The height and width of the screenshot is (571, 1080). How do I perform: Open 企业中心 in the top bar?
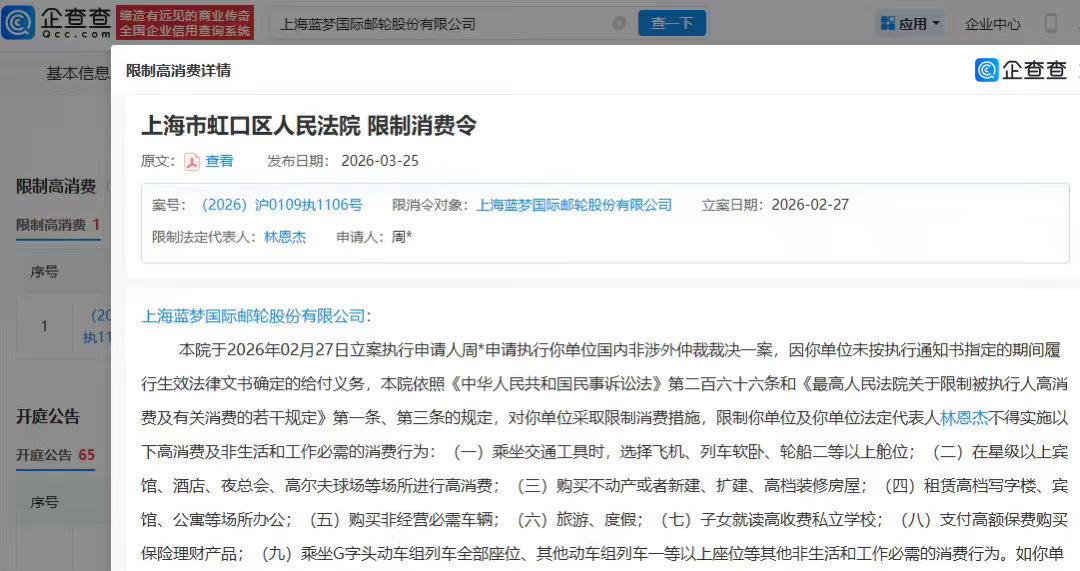click(x=993, y=24)
